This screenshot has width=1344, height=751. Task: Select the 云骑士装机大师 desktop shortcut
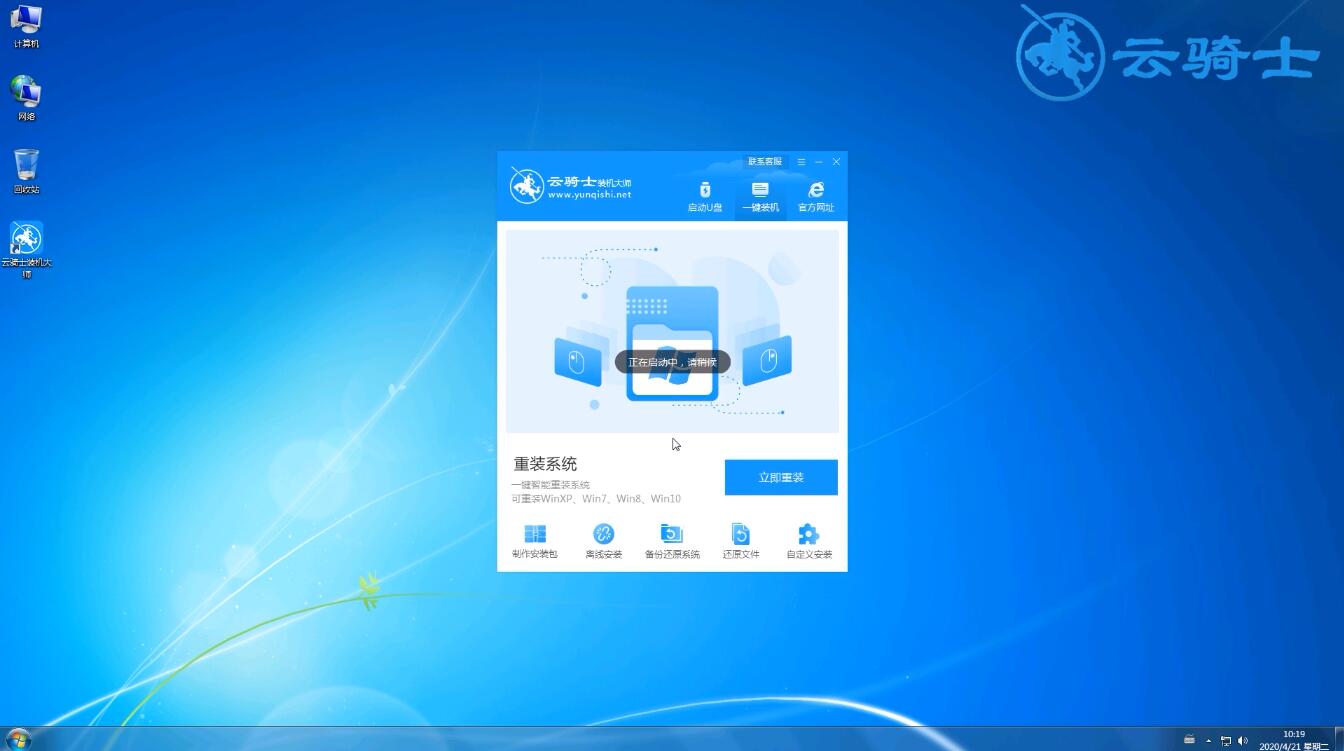coord(26,250)
